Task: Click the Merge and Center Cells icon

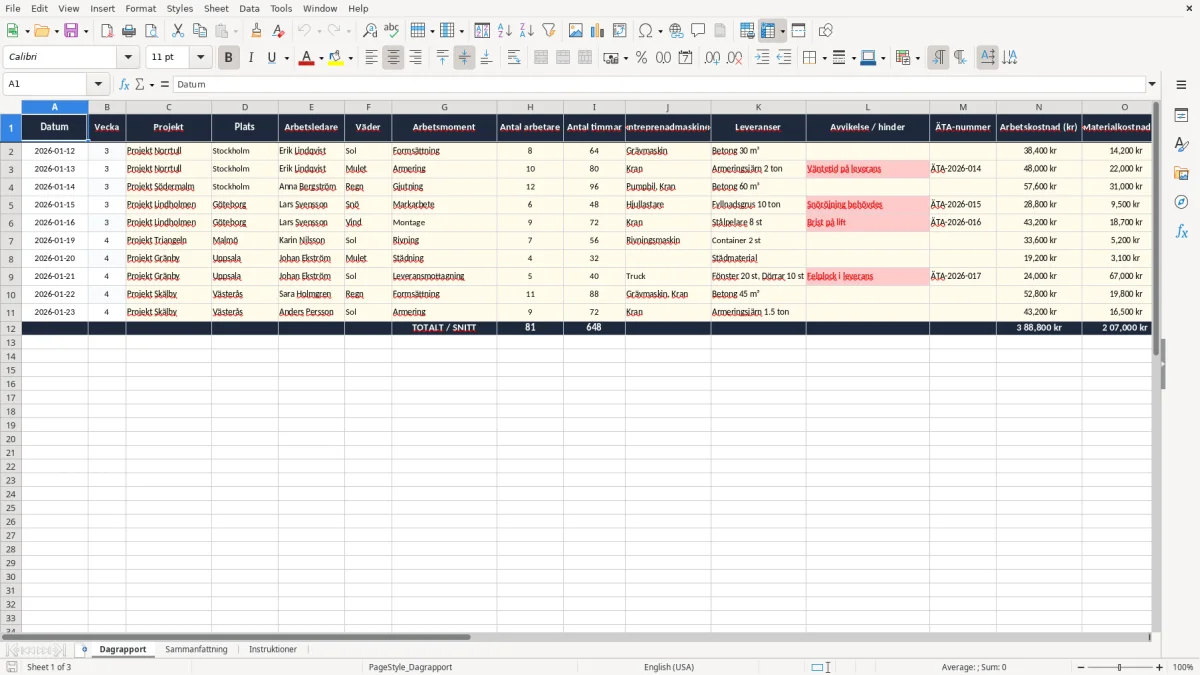Action: 541,58
